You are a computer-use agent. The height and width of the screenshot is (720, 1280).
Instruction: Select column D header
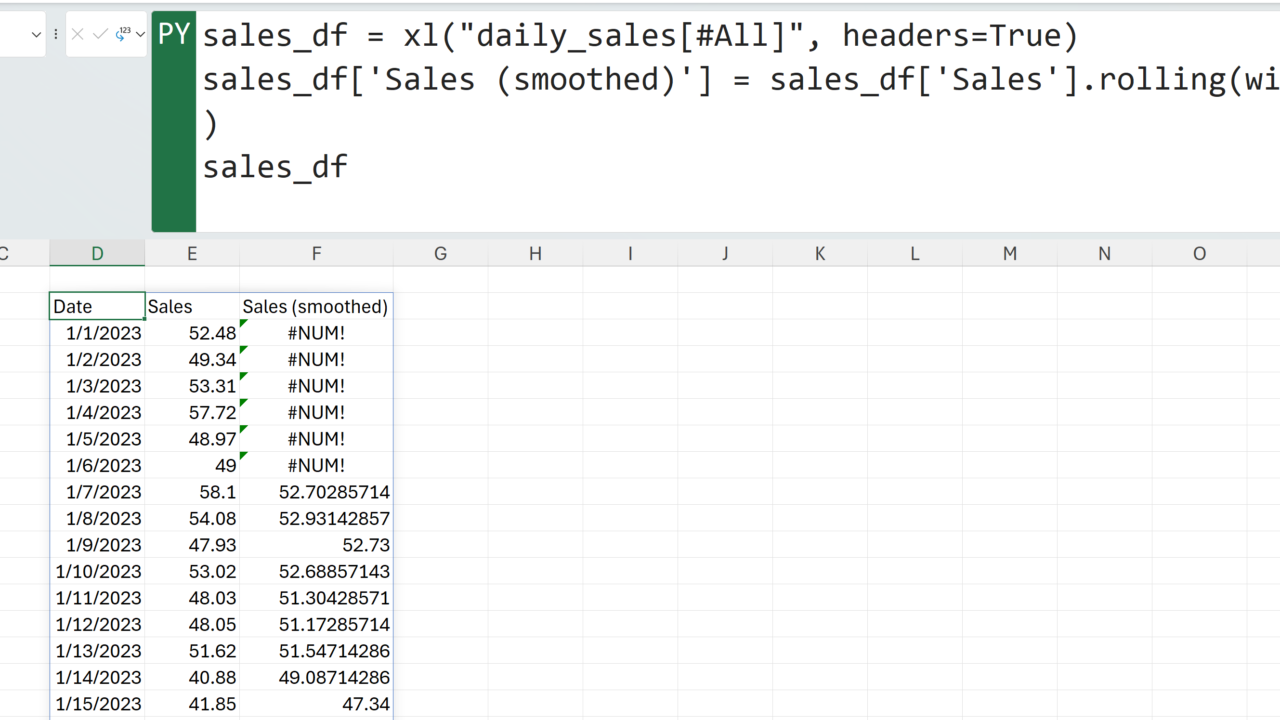click(x=97, y=254)
